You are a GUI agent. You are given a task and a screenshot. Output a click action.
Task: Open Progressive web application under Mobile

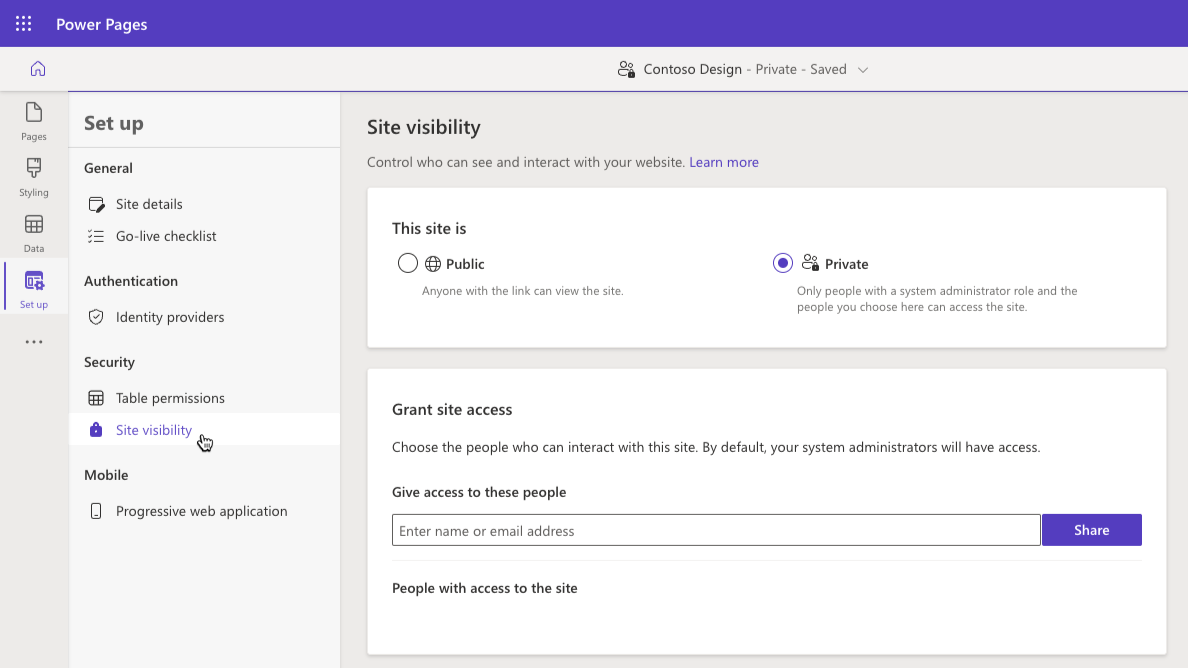pos(202,510)
